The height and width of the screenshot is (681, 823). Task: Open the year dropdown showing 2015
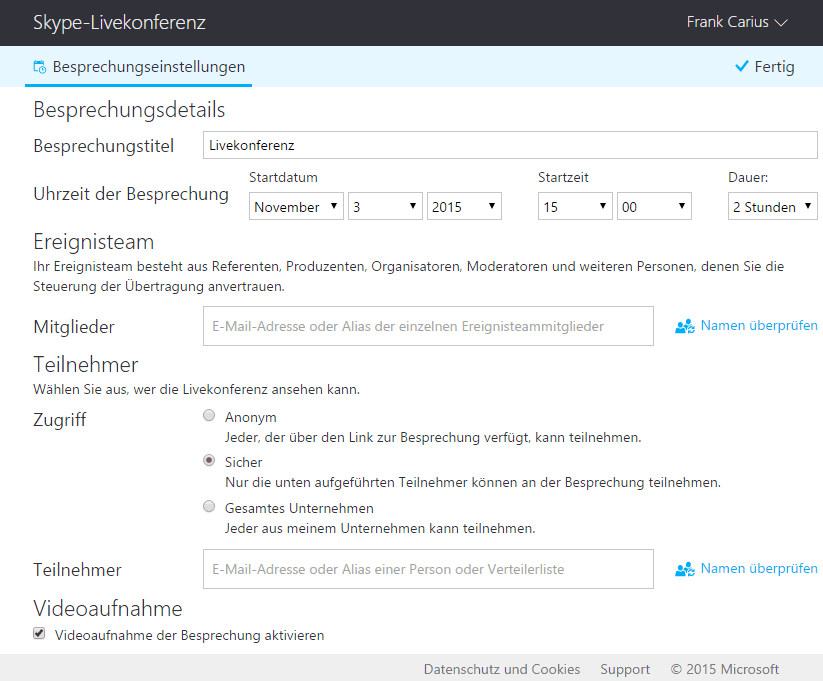tap(464, 206)
